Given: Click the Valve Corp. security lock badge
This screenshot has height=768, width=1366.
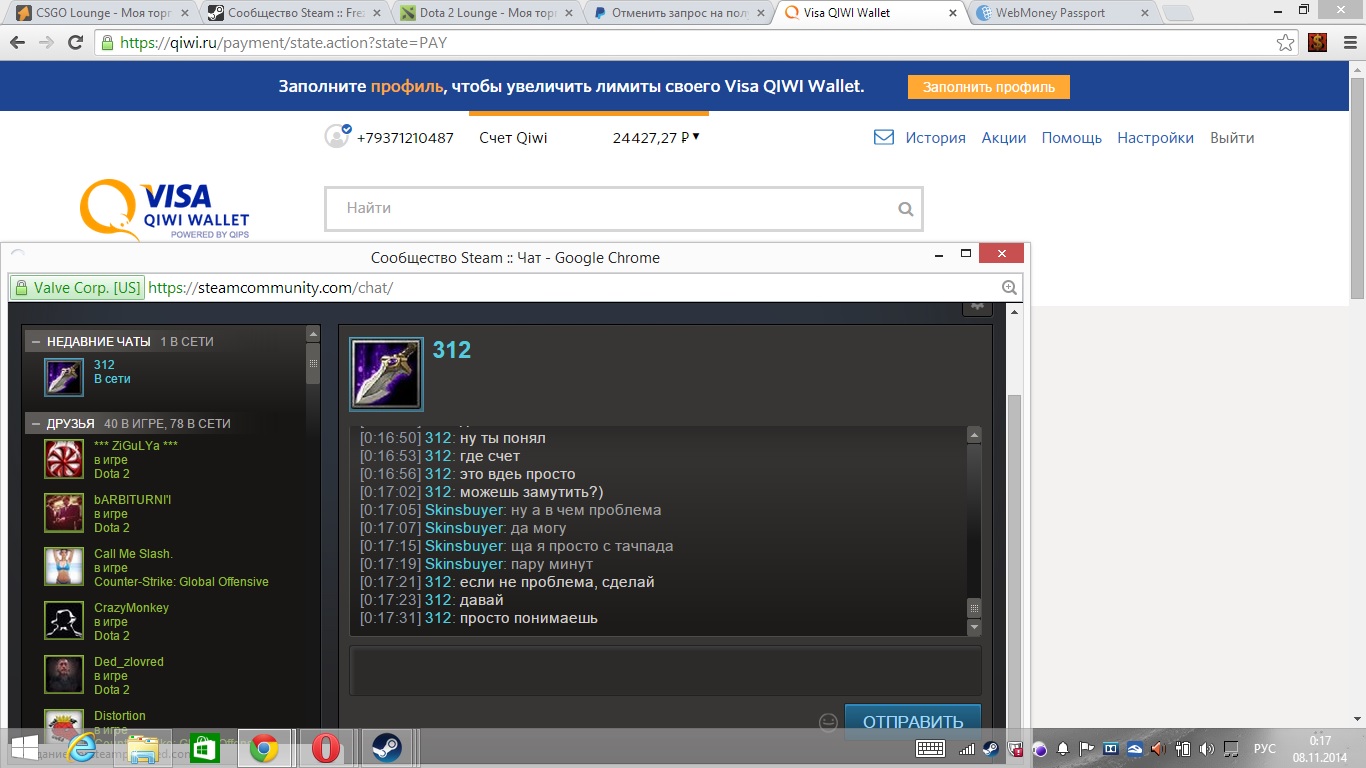Looking at the screenshot, I should (77, 288).
